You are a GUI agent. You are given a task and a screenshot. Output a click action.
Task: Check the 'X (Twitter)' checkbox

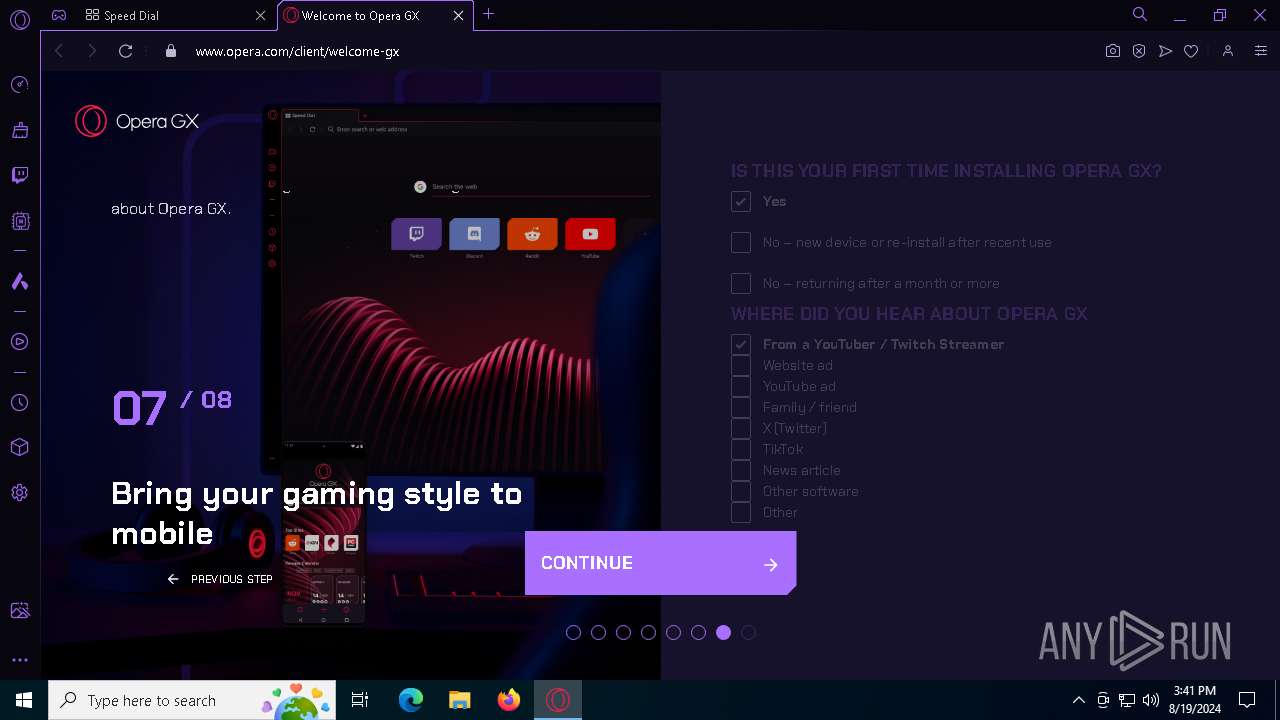(740, 428)
